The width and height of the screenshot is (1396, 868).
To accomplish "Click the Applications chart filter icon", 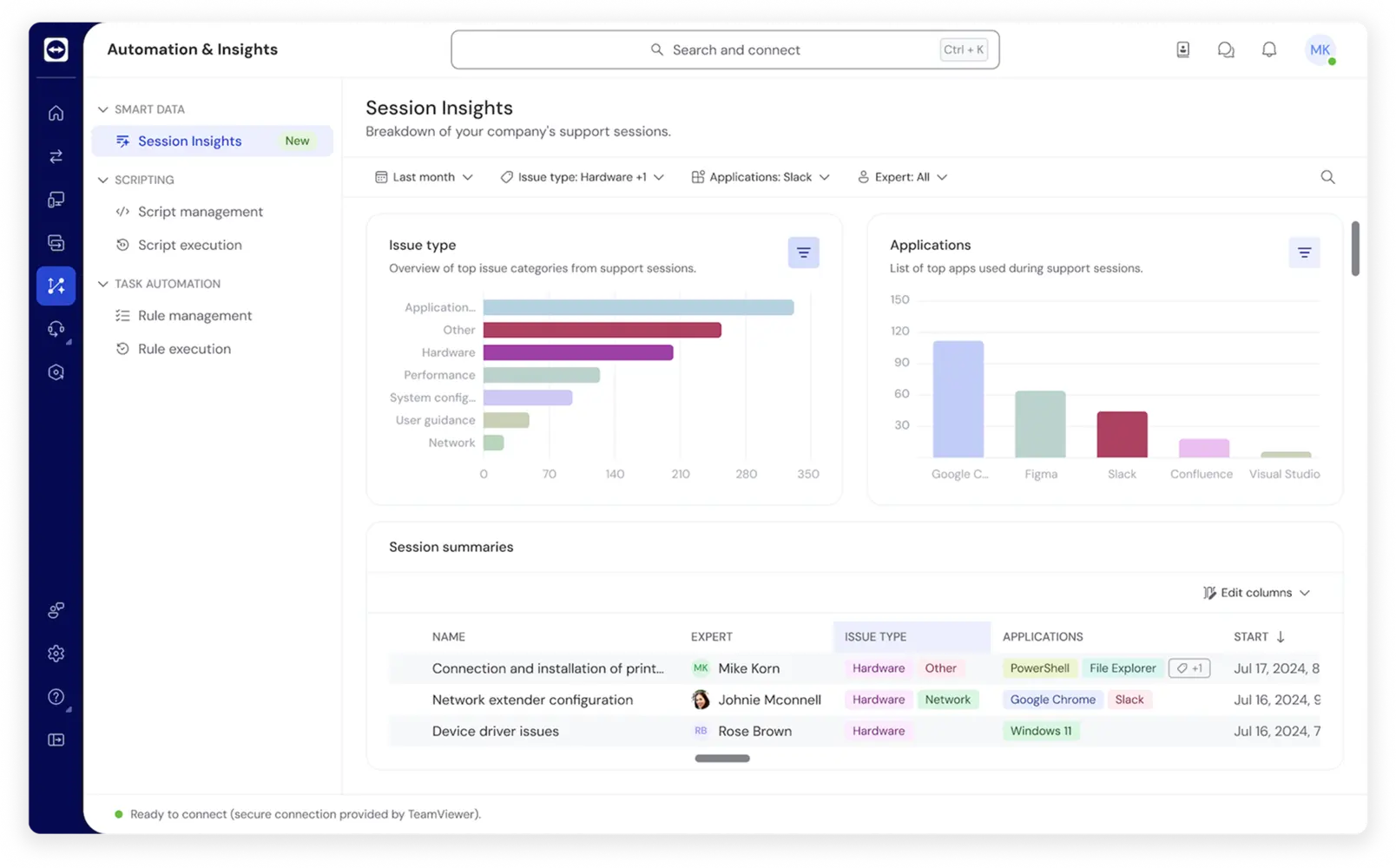I will (x=1304, y=253).
